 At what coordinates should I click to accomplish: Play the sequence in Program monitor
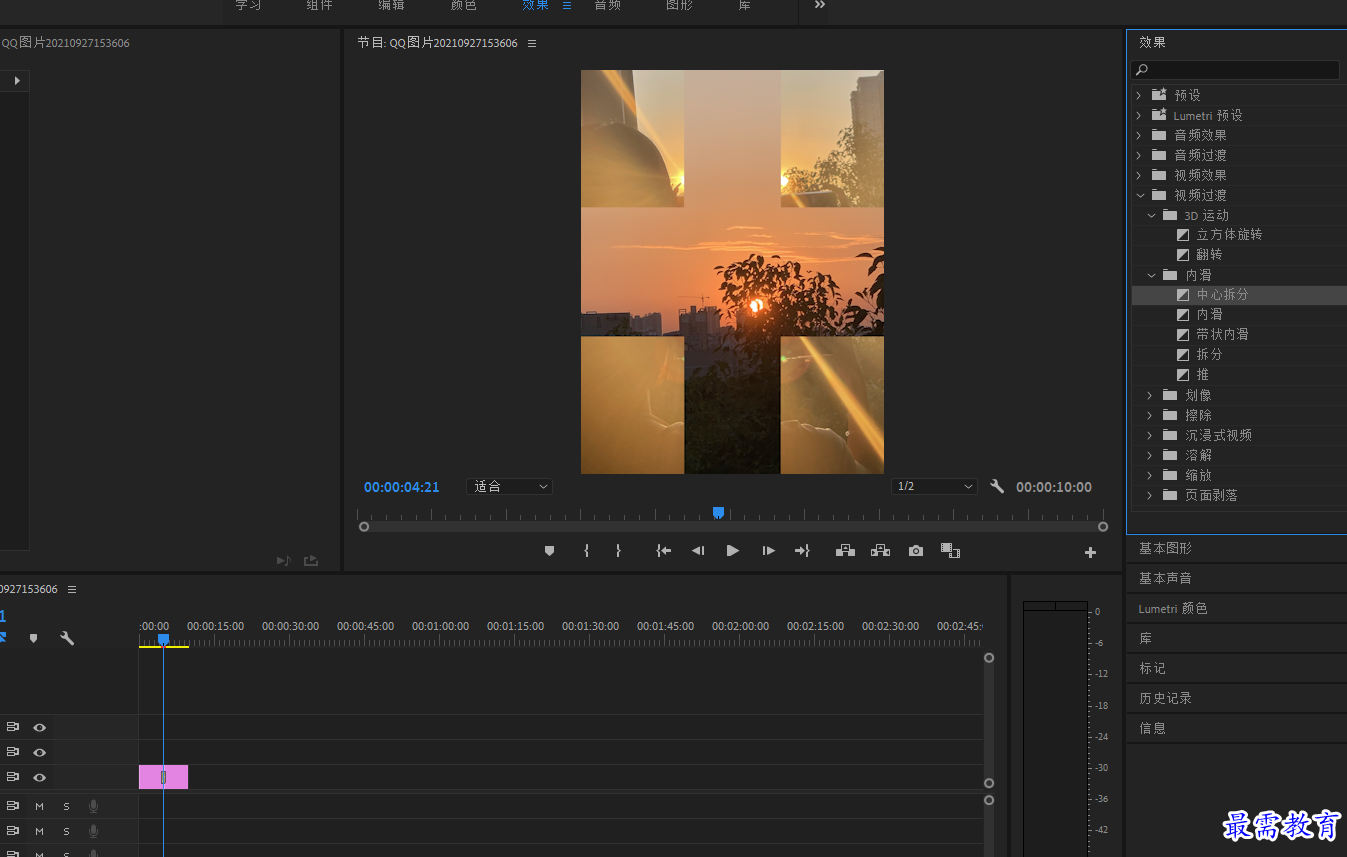click(x=733, y=551)
